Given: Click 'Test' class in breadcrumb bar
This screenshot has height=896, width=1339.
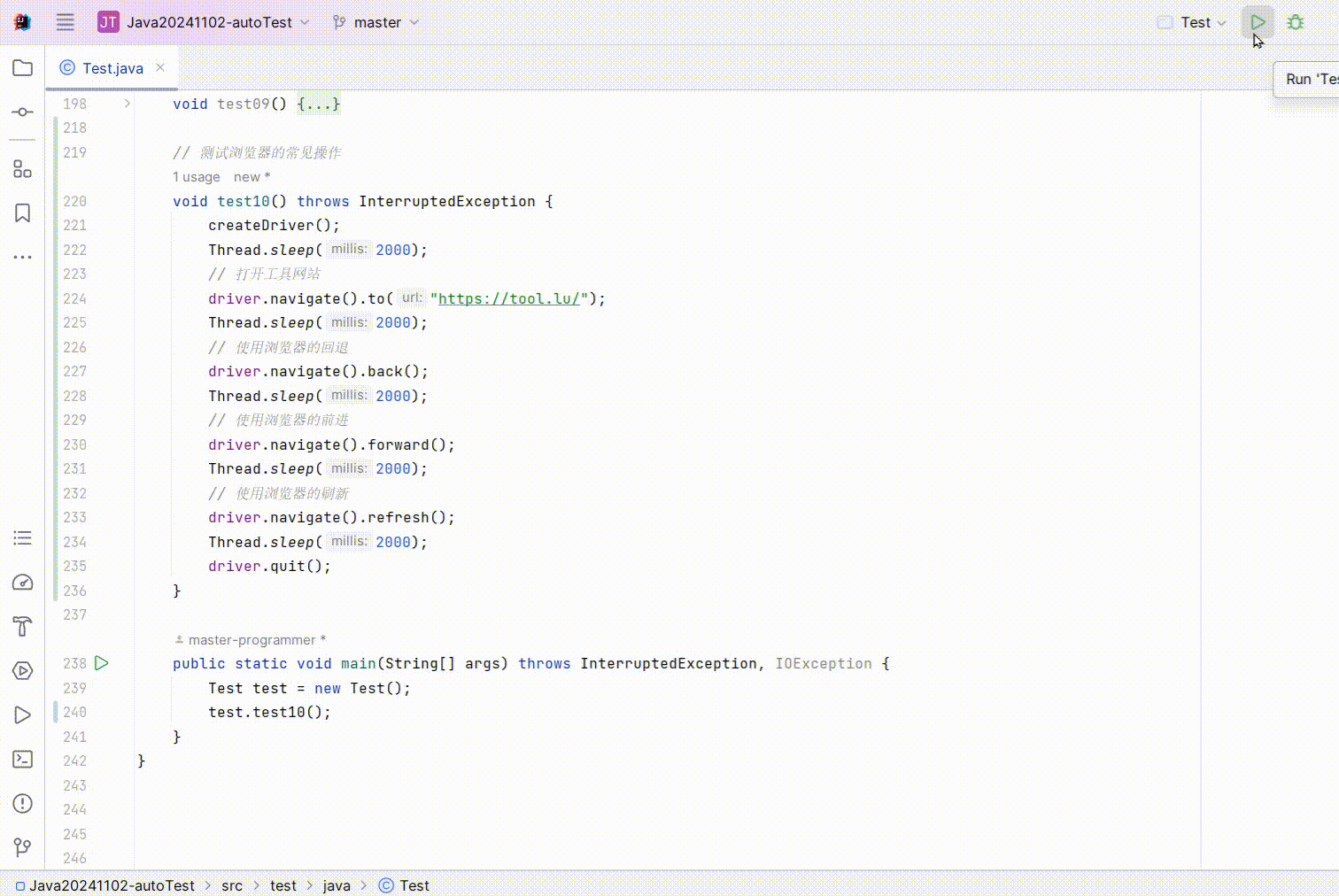Looking at the screenshot, I should (x=404, y=885).
